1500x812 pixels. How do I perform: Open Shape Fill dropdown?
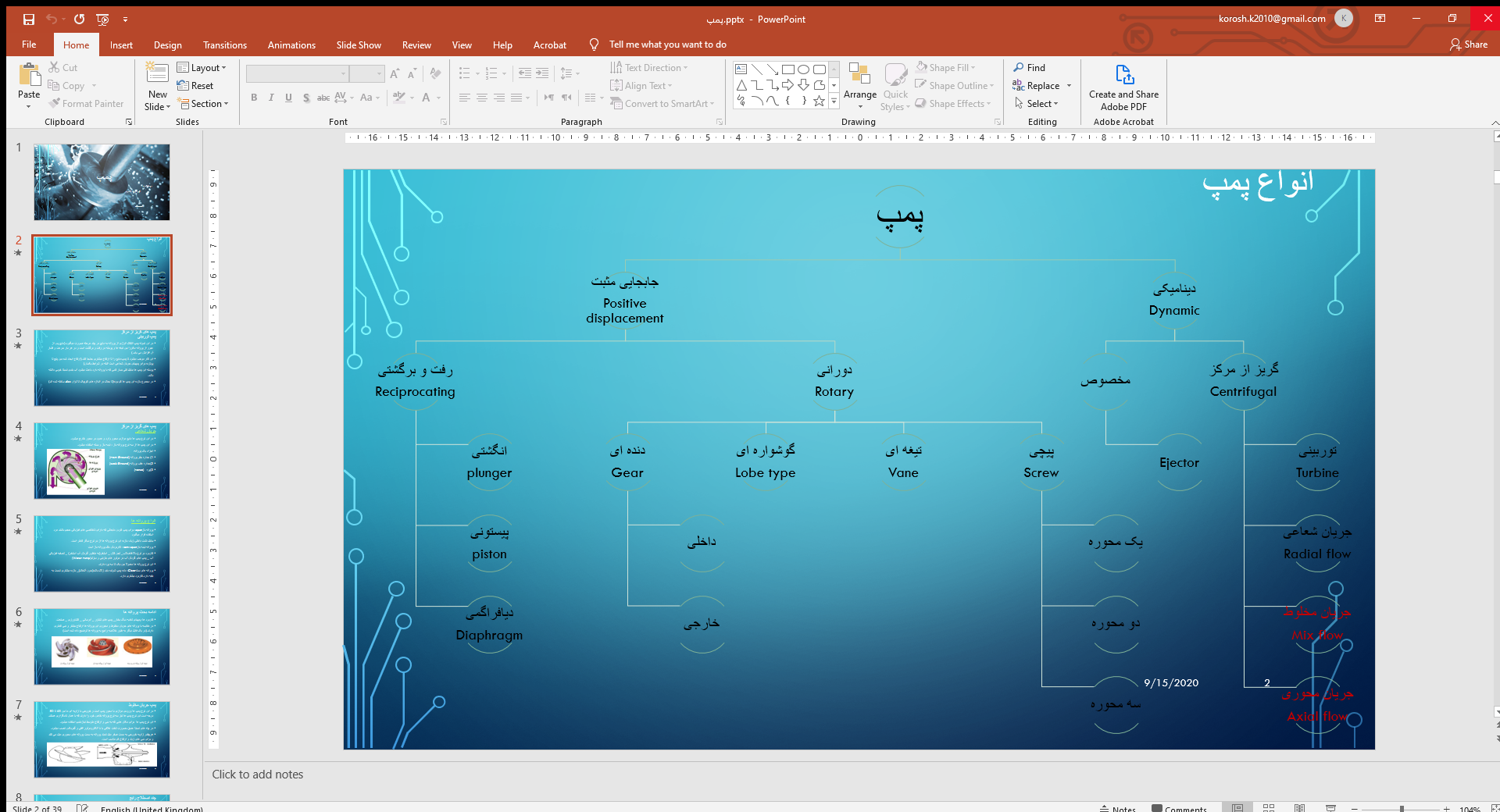[946, 68]
